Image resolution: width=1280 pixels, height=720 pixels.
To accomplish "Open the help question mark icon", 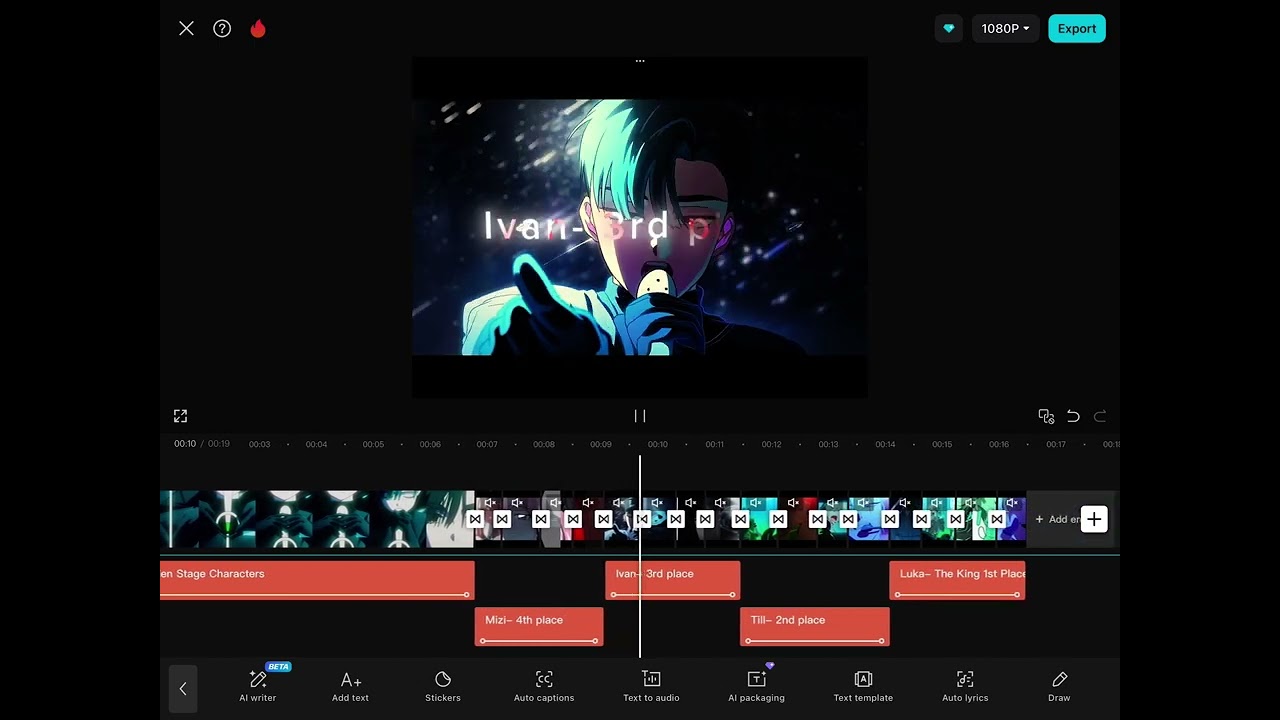I will point(222,29).
